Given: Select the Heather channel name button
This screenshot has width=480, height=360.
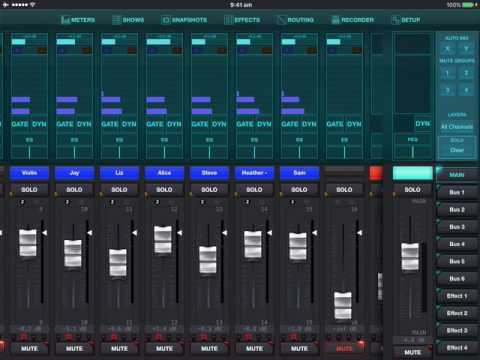Looking at the screenshot, I should (254, 173).
